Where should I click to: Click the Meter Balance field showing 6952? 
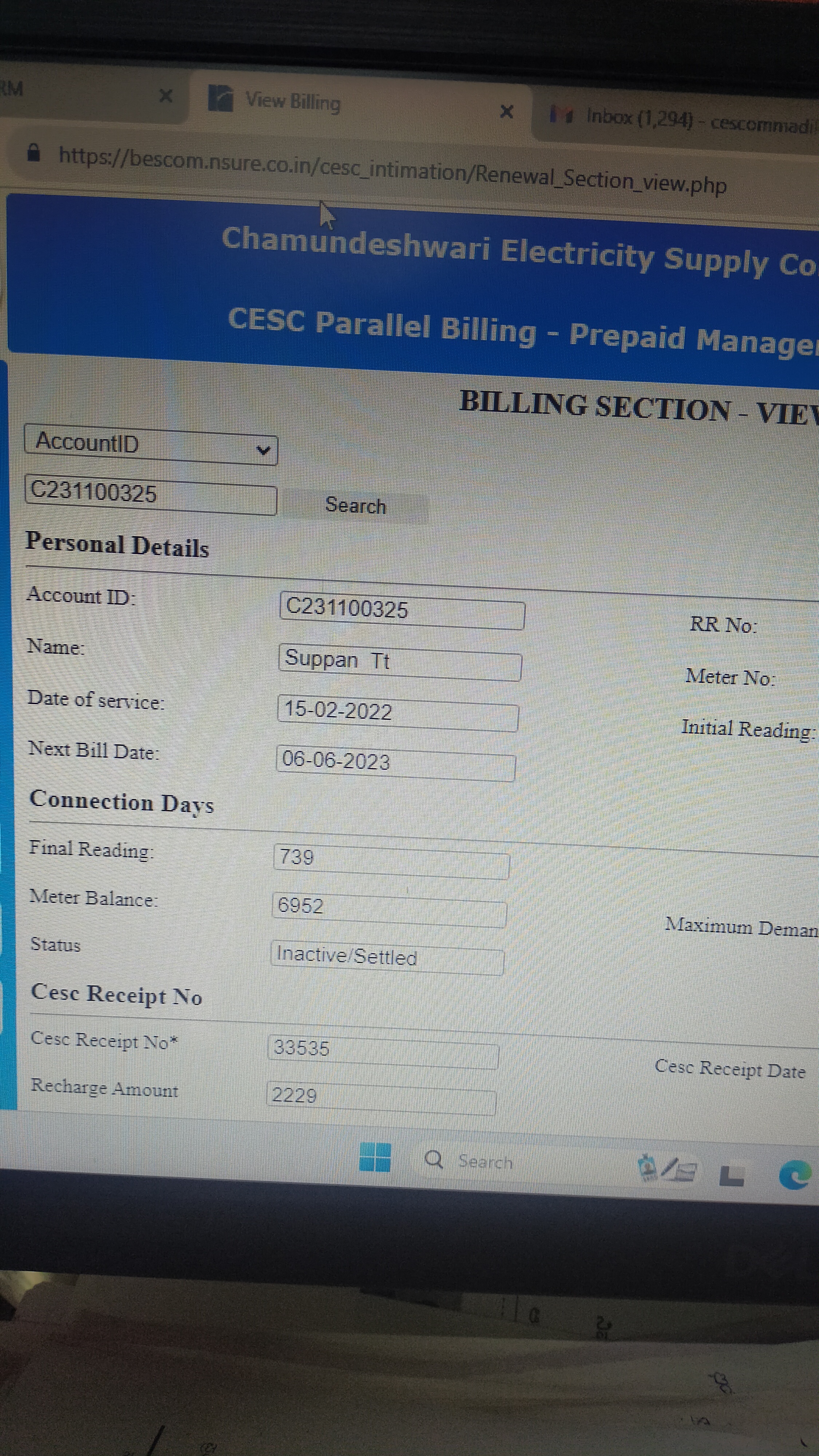pos(389,909)
